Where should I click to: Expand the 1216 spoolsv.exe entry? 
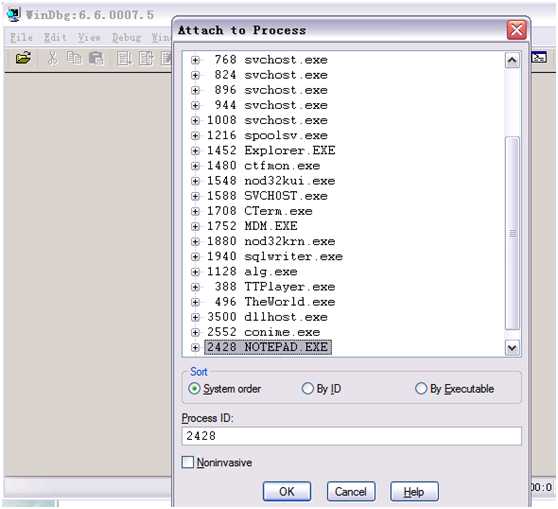coord(195,136)
